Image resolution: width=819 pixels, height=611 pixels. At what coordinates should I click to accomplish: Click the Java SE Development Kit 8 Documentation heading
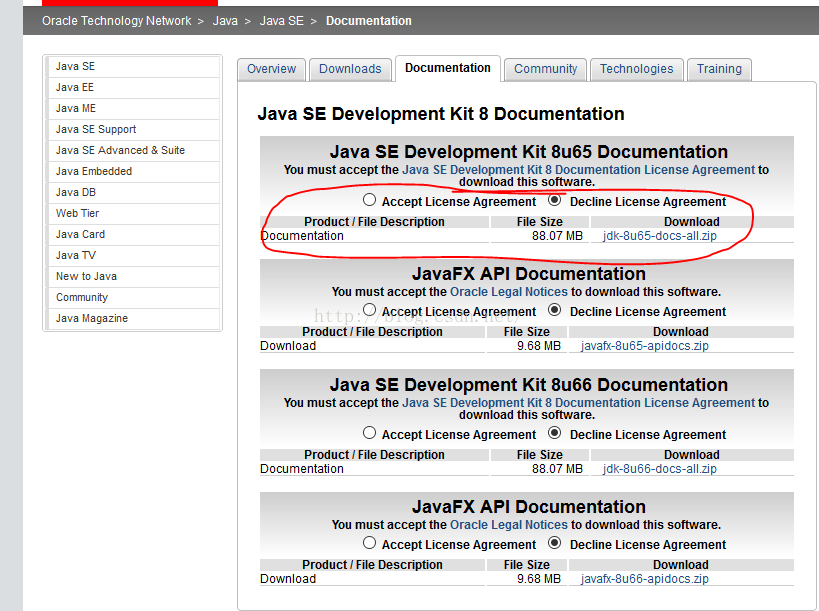tap(441, 114)
